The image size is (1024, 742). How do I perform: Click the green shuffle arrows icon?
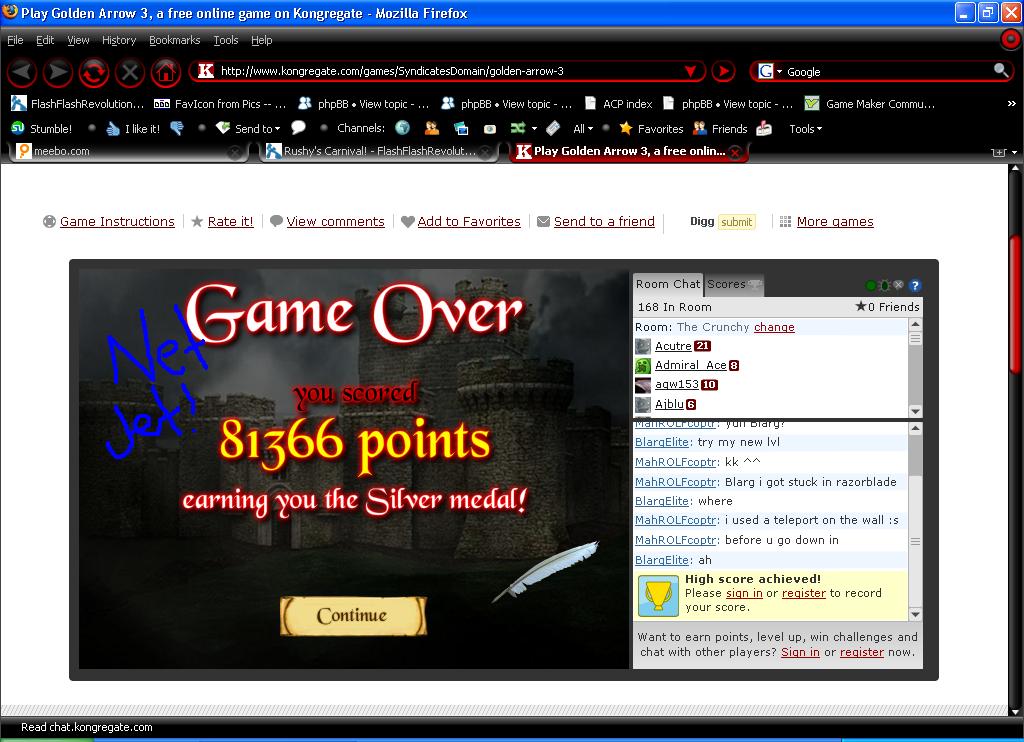[x=518, y=128]
